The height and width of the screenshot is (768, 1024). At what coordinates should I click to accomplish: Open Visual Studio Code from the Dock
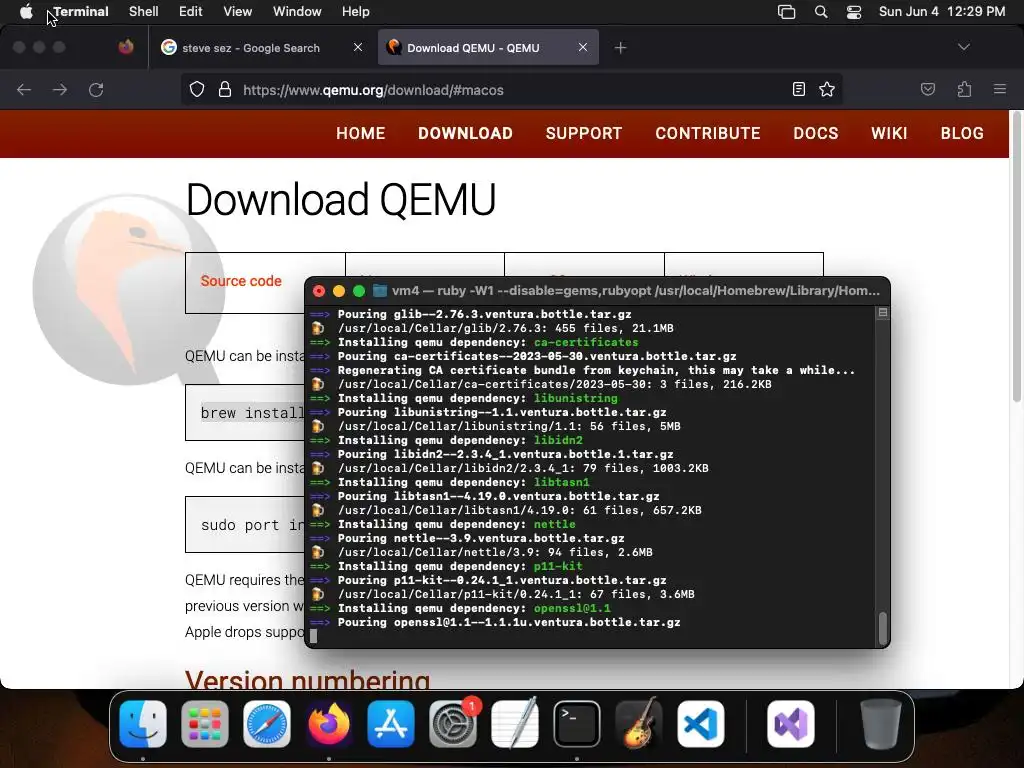701,724
